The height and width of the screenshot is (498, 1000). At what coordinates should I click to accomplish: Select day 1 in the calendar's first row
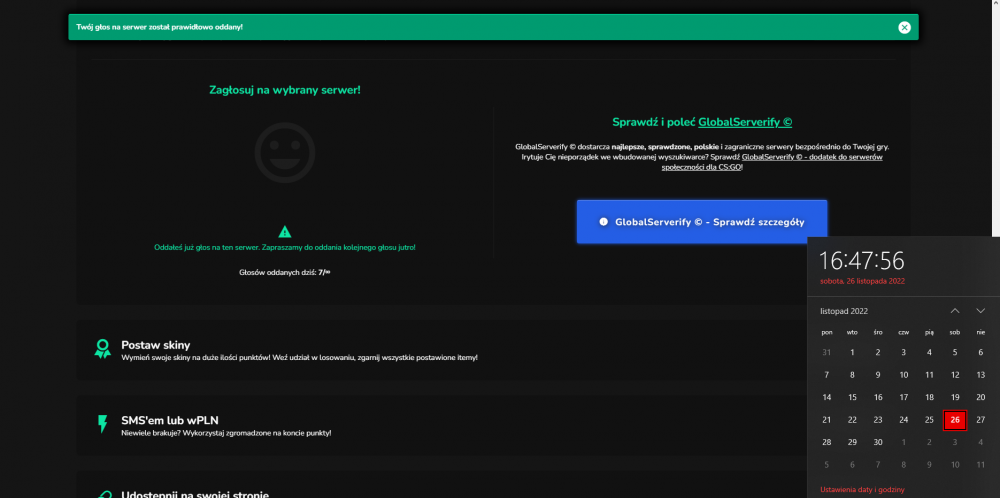(x=852, y=352)
